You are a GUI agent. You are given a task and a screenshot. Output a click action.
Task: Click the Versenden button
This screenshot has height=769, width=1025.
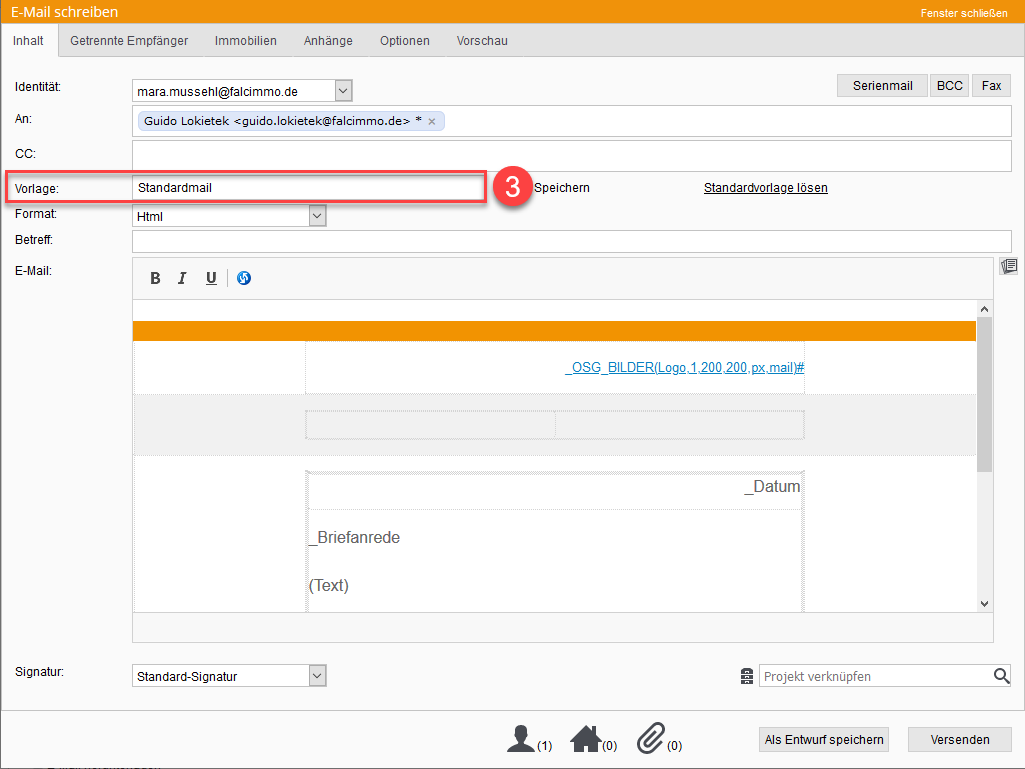point(959,740)
